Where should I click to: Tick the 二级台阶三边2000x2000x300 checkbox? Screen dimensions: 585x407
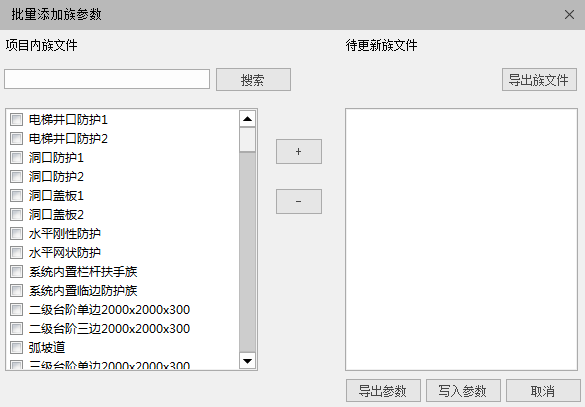point(16,329)
